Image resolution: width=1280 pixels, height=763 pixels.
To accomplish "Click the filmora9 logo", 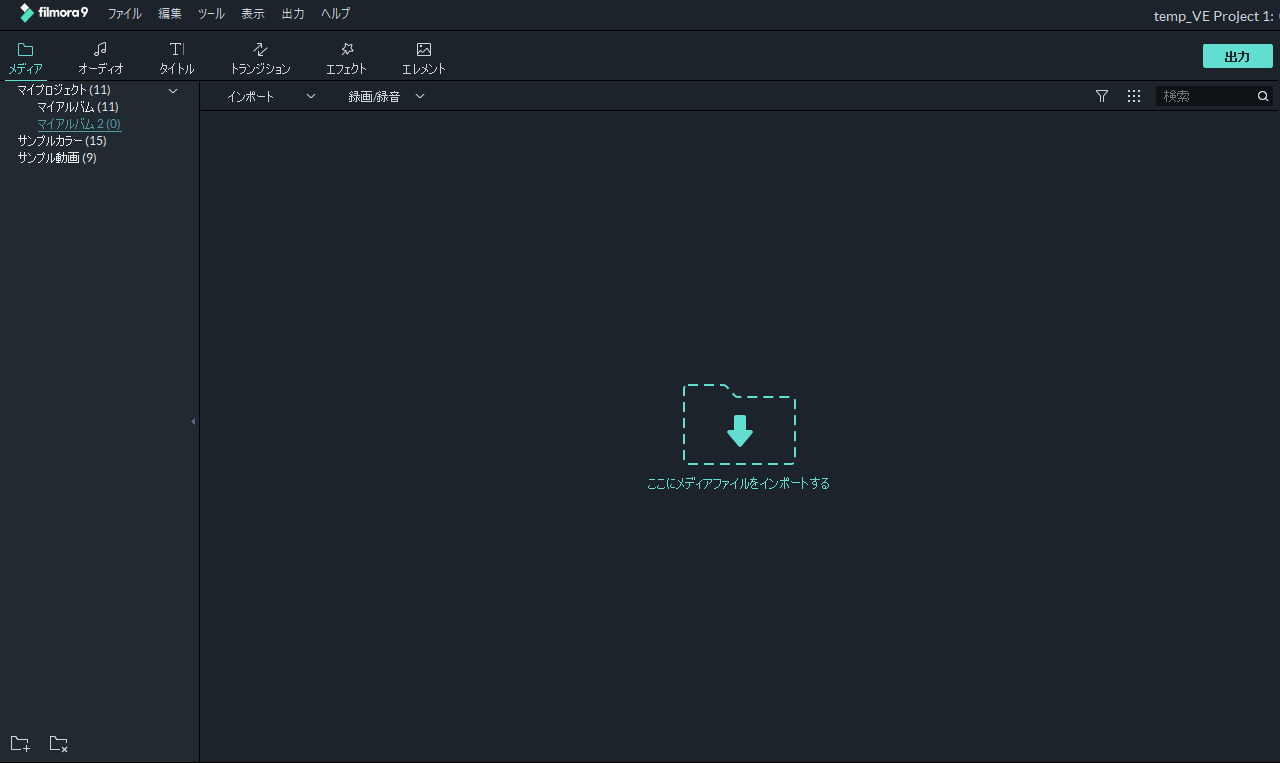I will point(54,13).
